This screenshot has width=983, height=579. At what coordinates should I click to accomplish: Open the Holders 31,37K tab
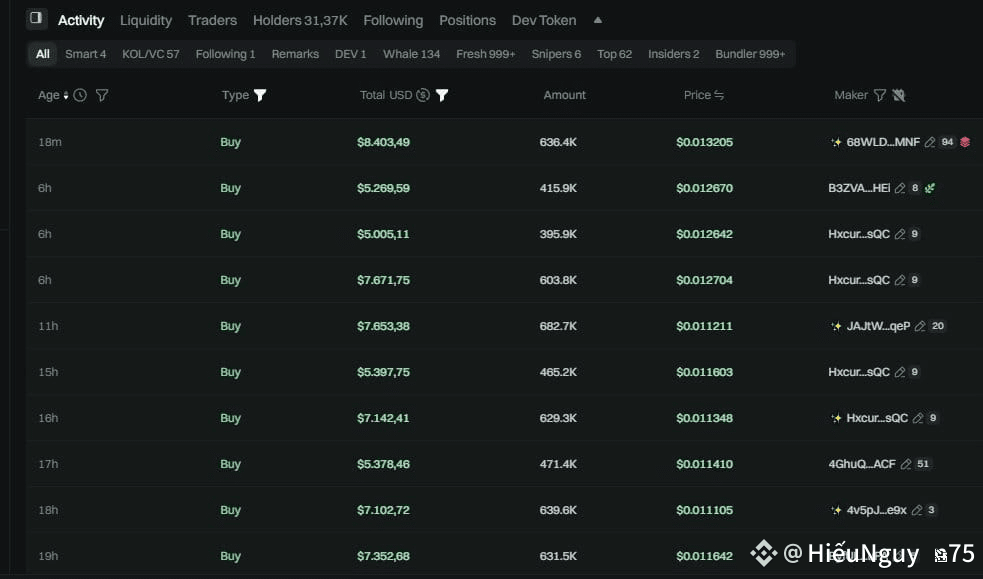point(300,21)
